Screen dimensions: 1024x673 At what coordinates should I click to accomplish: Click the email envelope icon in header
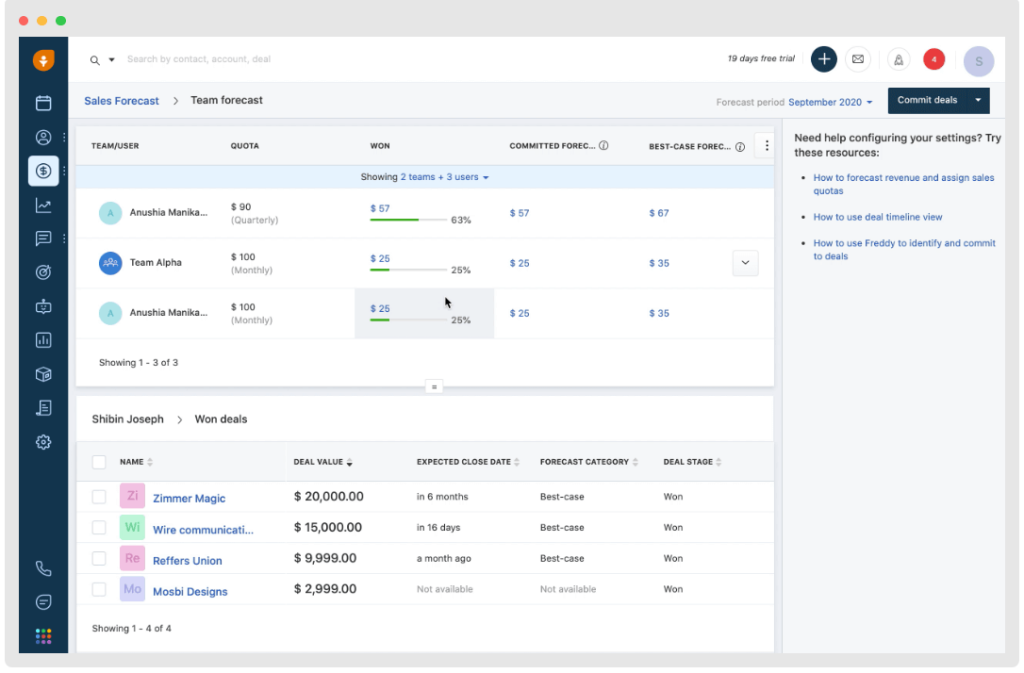[x=857, y=59]
